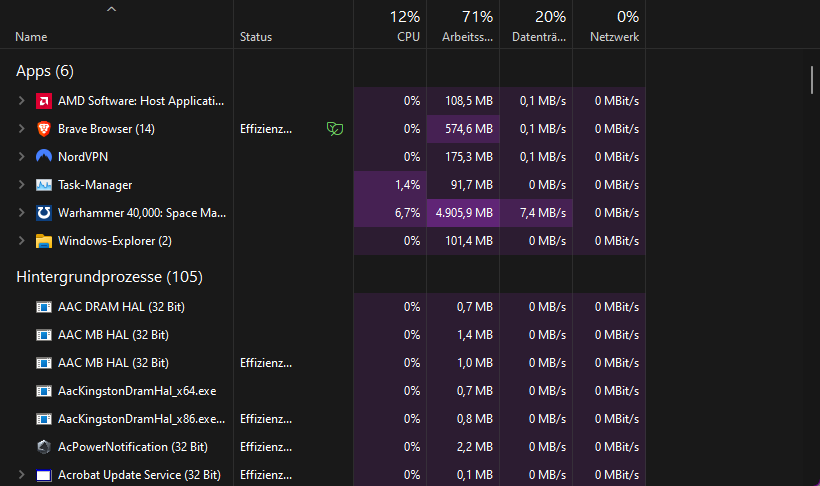This screenshot has width=820, height=486.
Task: Expand the Acrobat Update Service entry
Action: coord(21,475)
